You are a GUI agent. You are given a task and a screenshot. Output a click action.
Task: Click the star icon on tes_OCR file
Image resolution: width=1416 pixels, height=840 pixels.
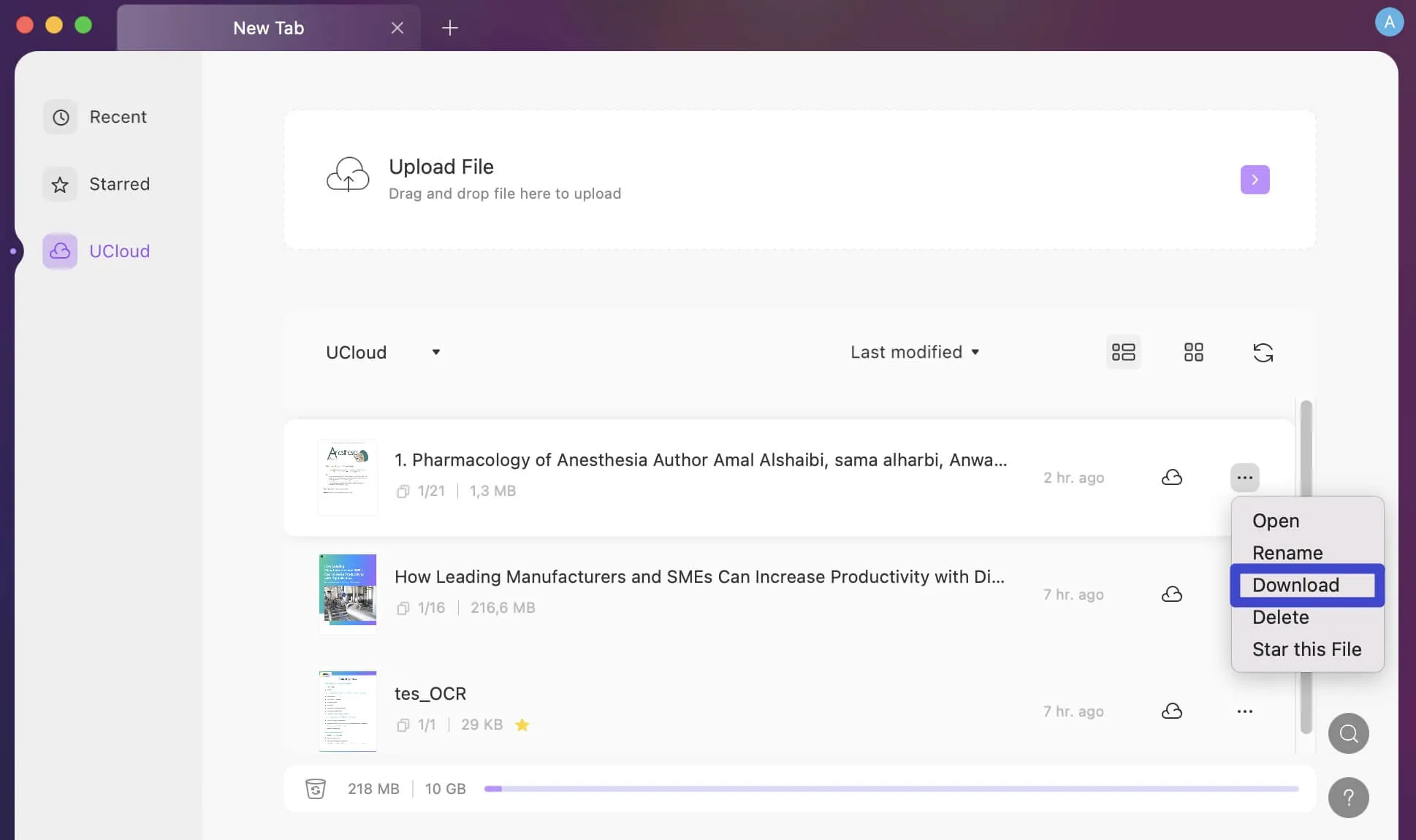click(x=521, y=723)
